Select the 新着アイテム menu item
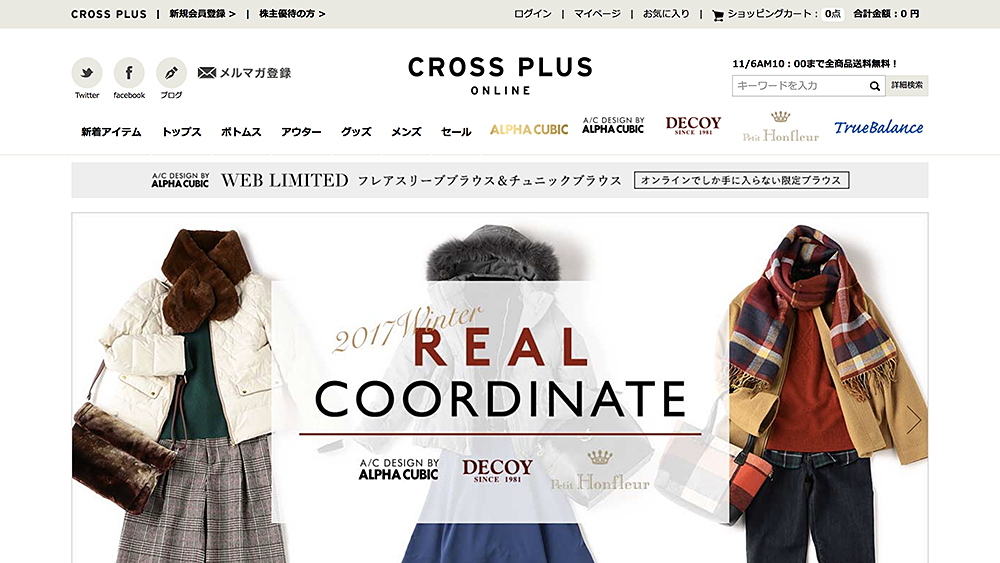 tap(111, 132)
